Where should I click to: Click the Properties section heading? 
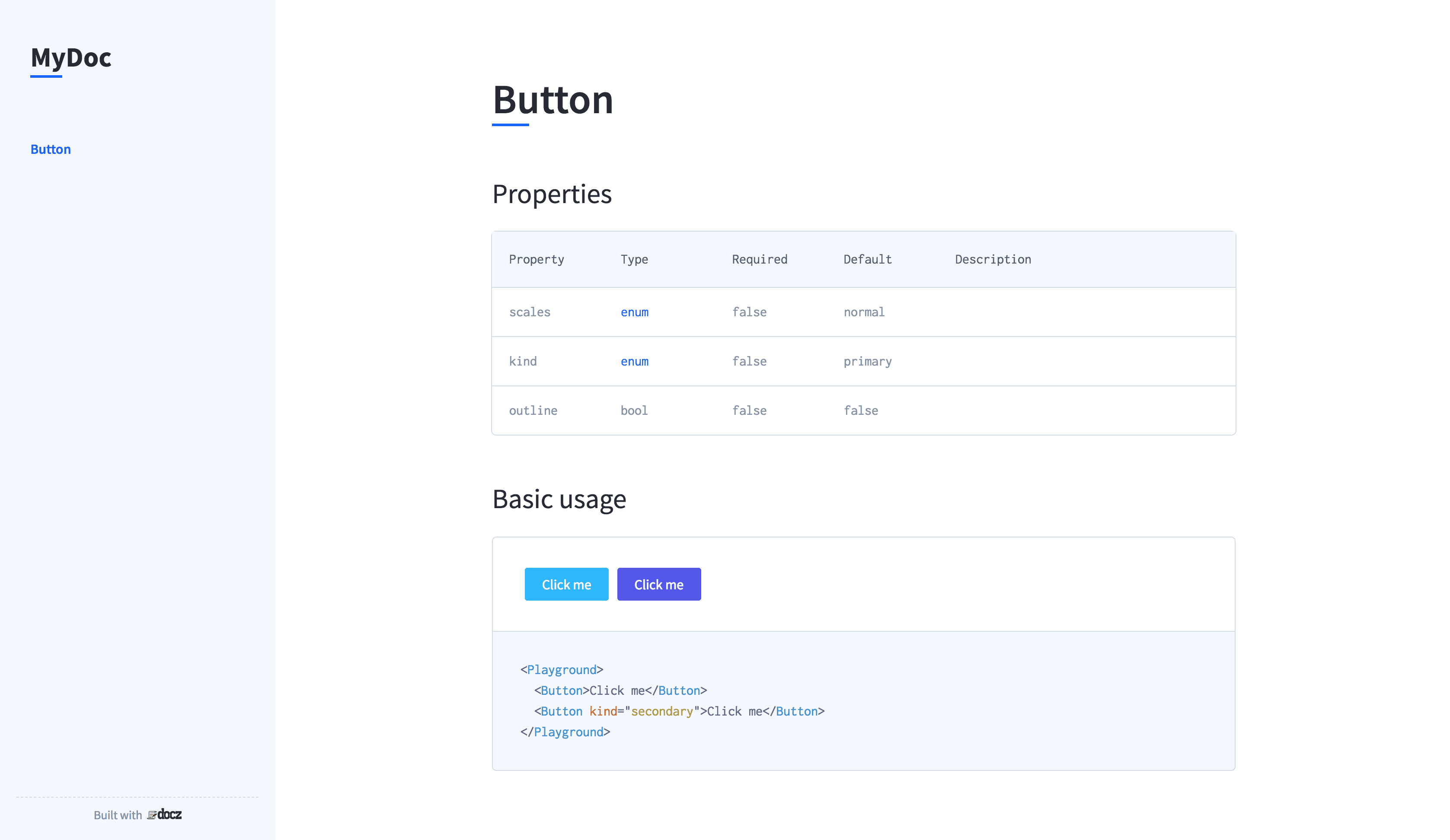tap(551, 194)
